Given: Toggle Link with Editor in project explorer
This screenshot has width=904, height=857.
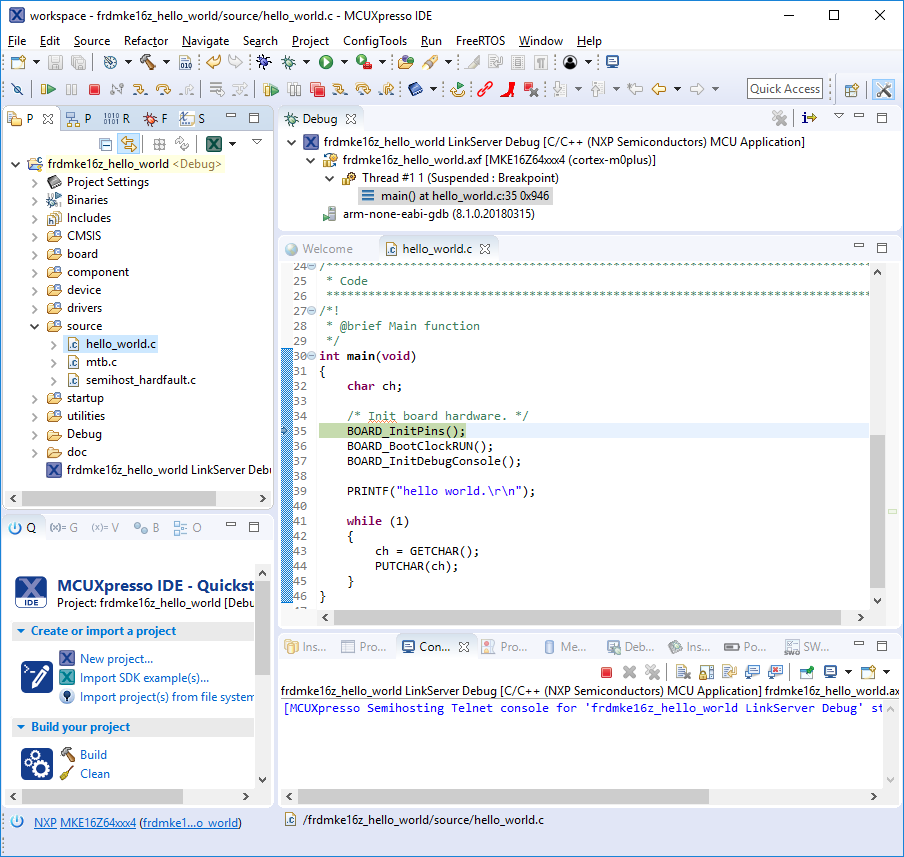Looking at the screenshot, I should point(128,144).
